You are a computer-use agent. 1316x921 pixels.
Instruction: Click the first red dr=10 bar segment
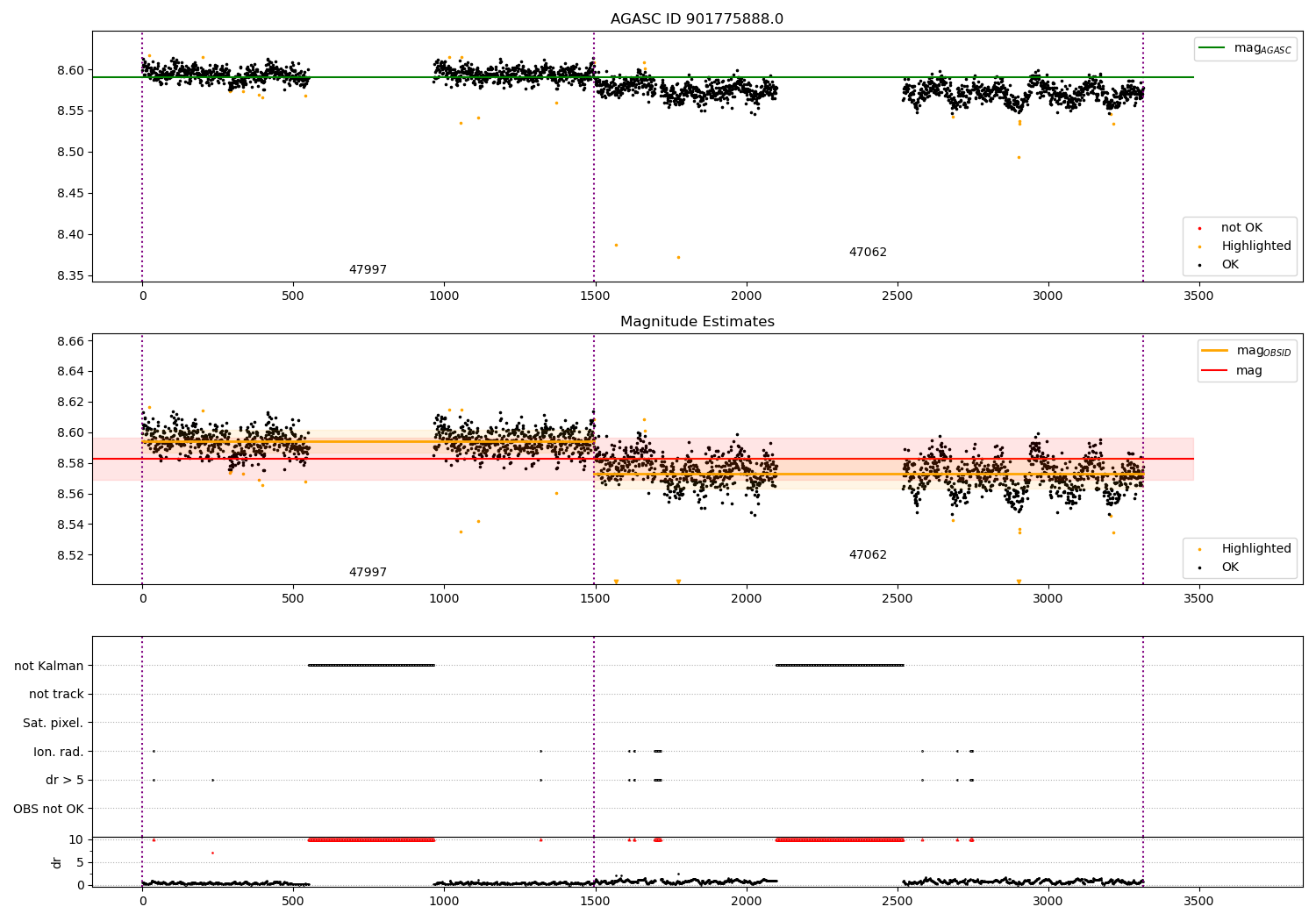coord(371,840)
